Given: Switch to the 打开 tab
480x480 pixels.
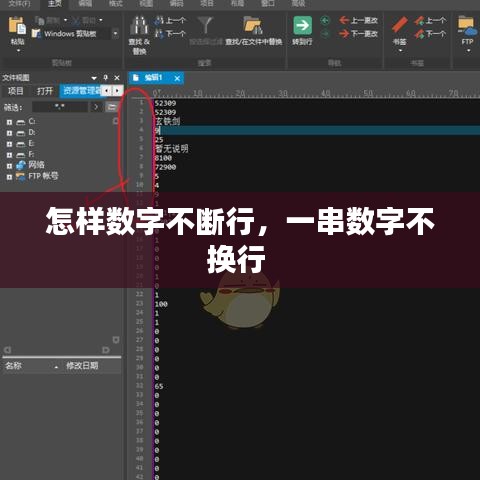Looking at the screenshot, I should [45, 91].
